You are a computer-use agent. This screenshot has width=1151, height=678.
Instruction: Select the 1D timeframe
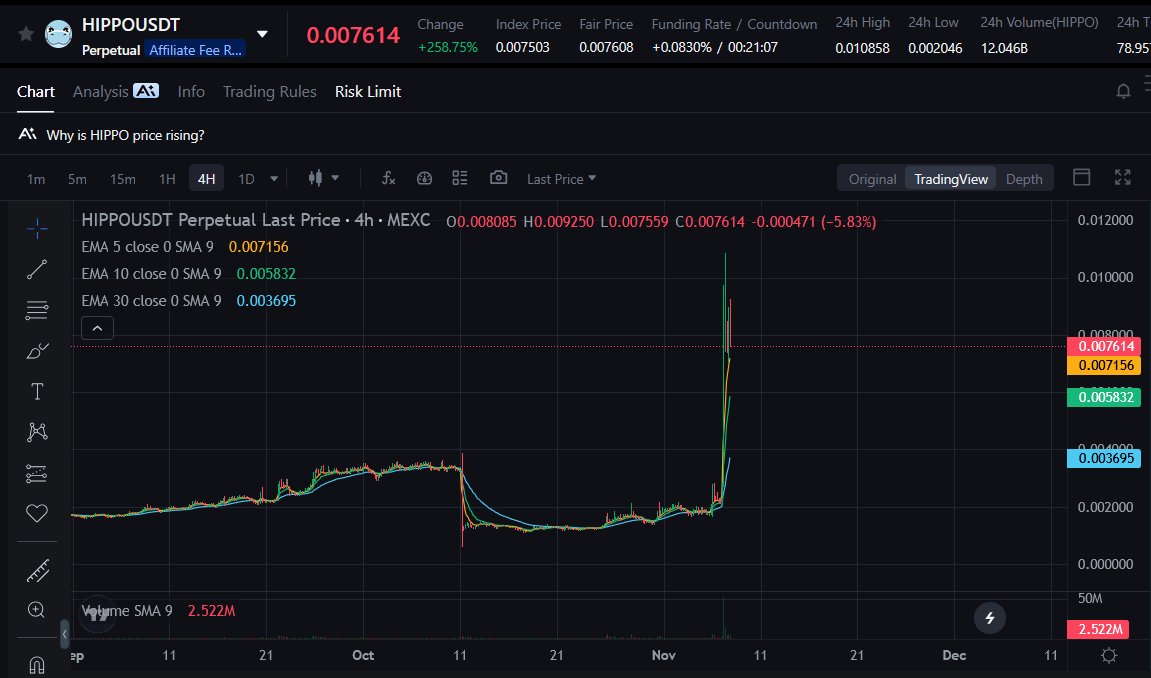246,178
